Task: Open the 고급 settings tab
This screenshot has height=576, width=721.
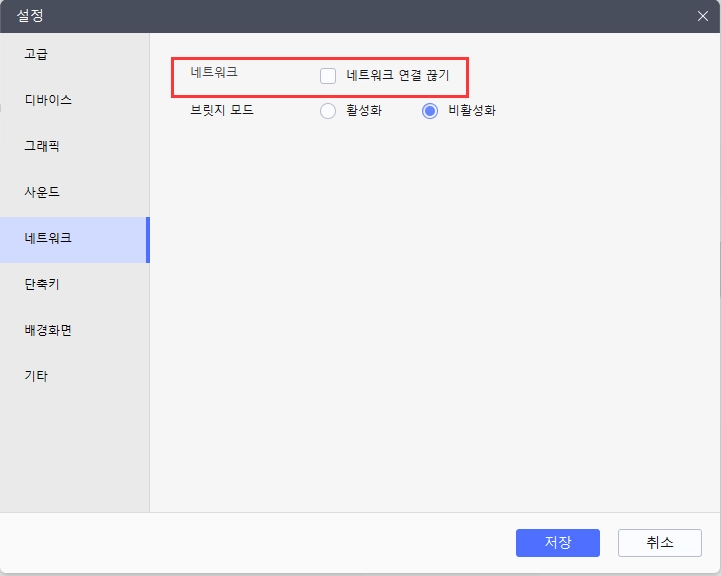Action: 74,54
